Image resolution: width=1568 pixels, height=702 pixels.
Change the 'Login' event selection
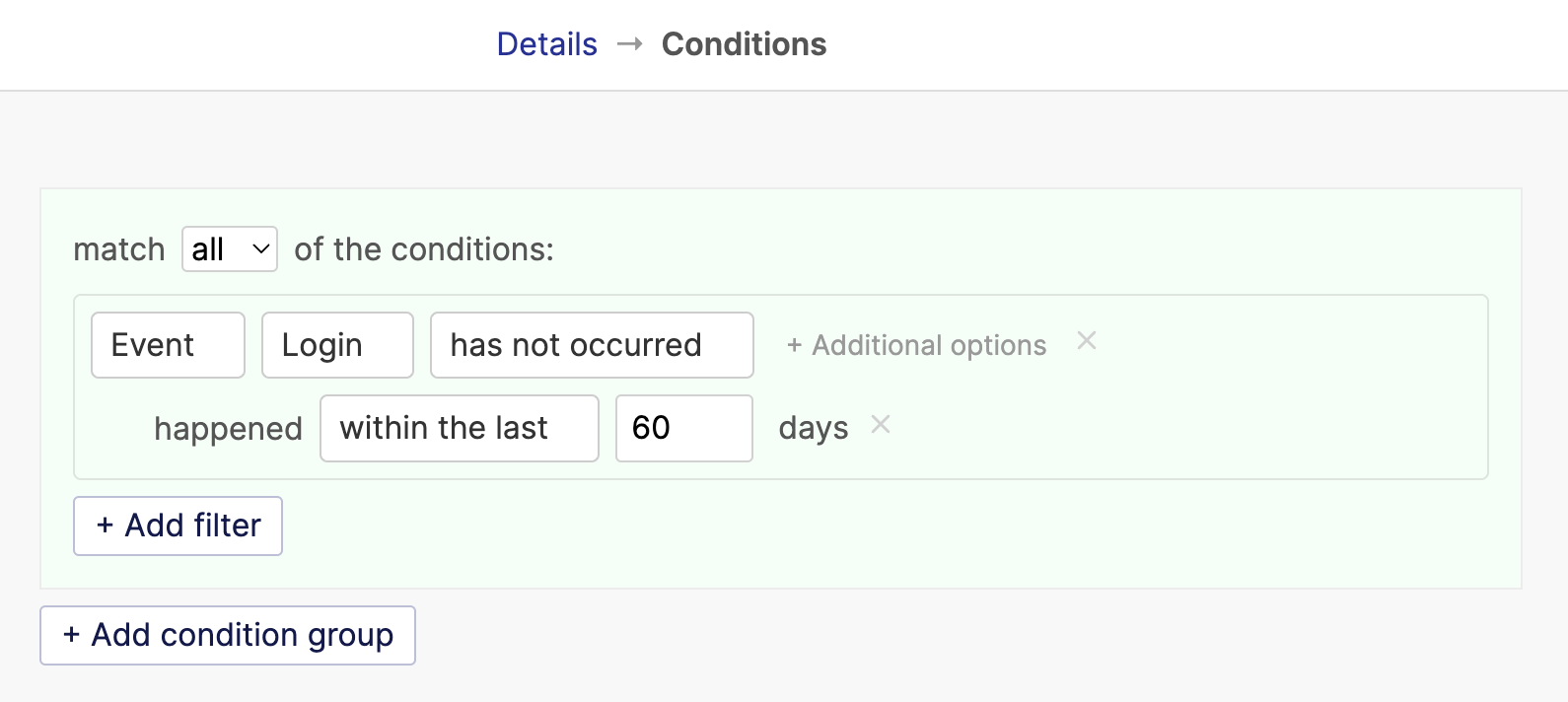(x=337, y=345)
